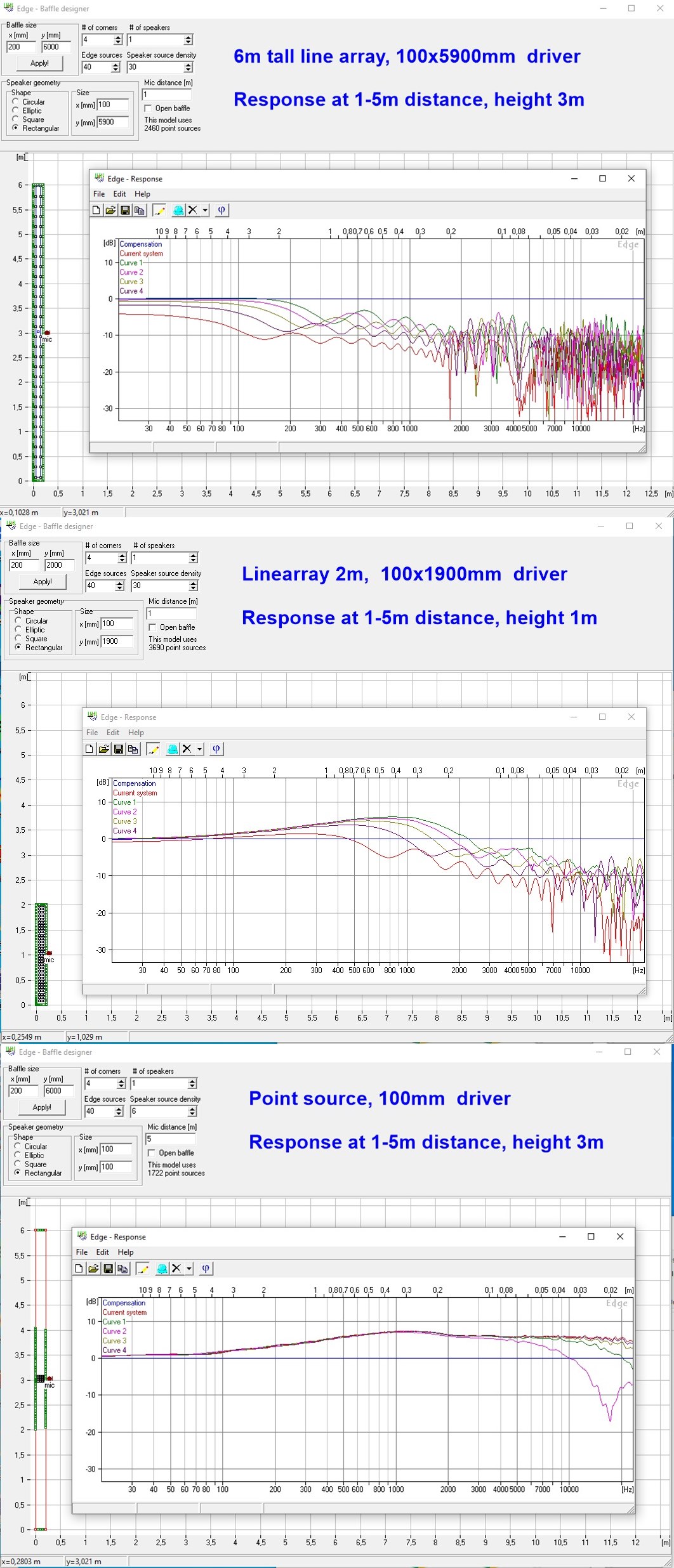
Task: Open # of speakers dropdown in Point source designer
Action: point(192,1083)
